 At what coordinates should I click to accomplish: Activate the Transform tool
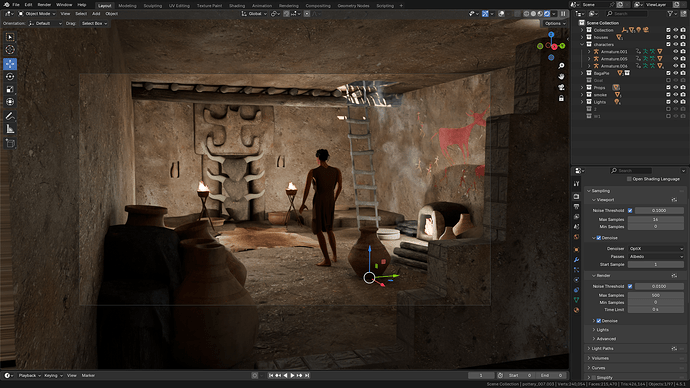tap(10, 102)
